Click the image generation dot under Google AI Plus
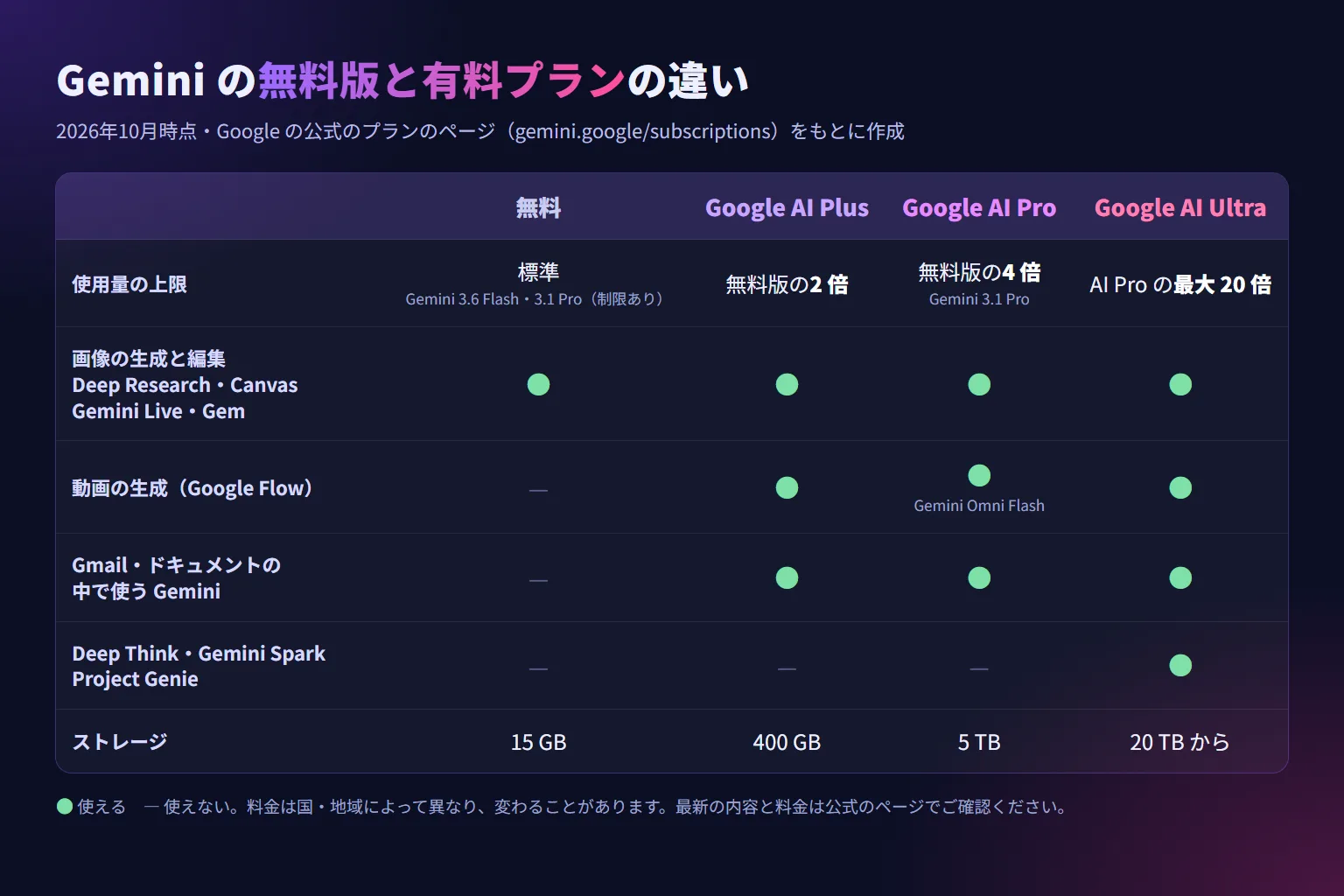1344x896 pixels. click(x=787, y=384)
